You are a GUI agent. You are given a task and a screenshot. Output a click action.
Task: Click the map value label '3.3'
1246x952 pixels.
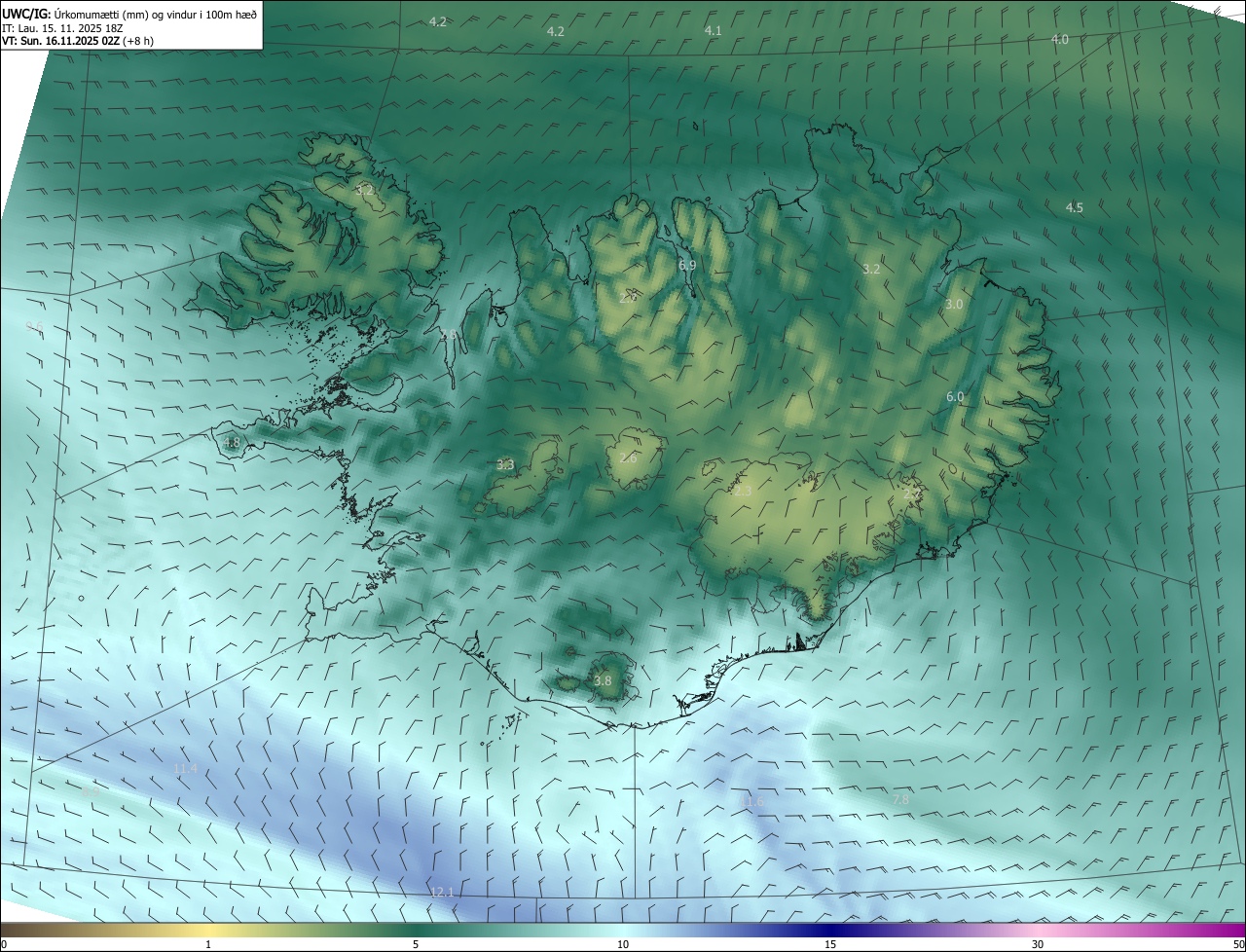(x=505, y=465)
